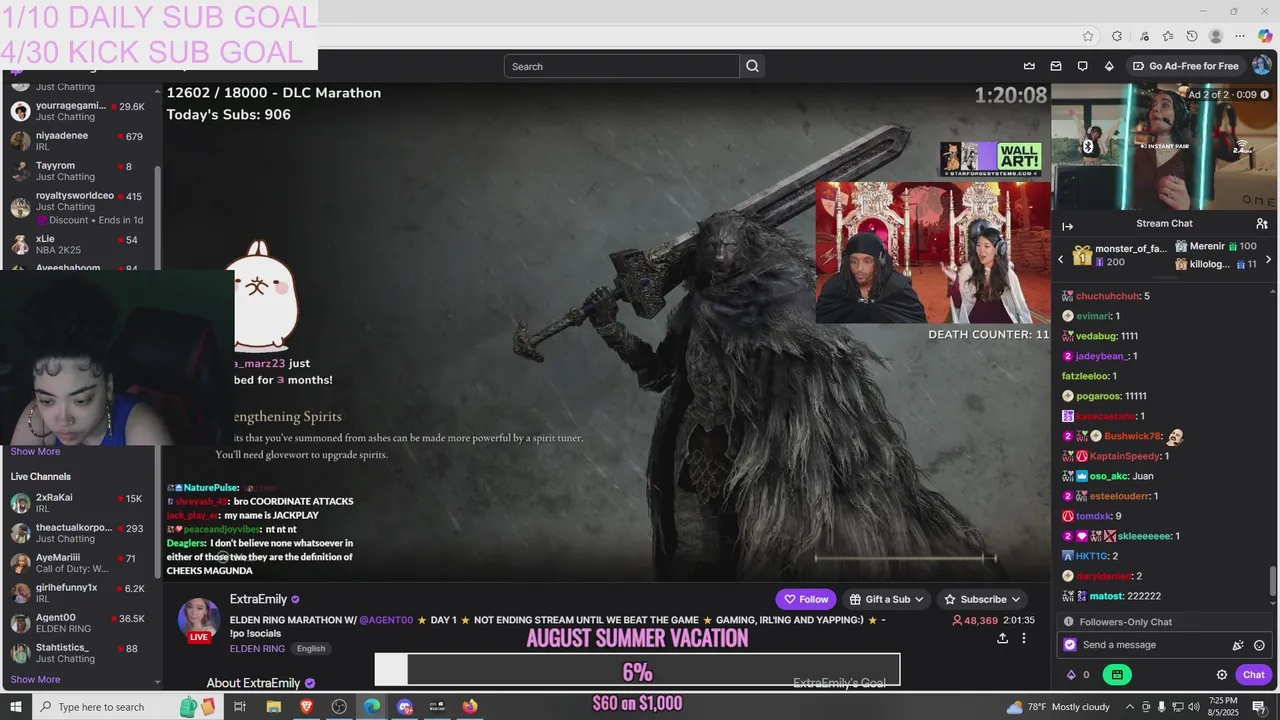Open niyaadenee channel in sidebar
This screenshot has height=720, width=1280.
(80, 140)
